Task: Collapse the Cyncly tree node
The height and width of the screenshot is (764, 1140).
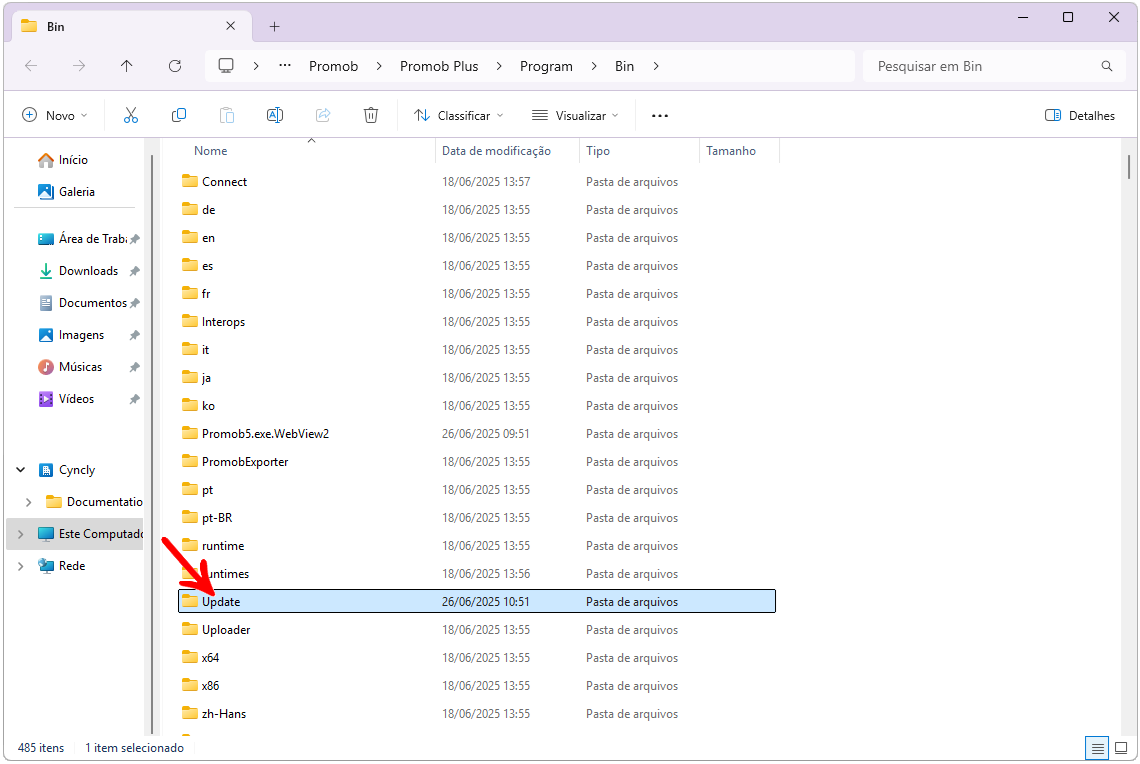Action: point(20,470)
